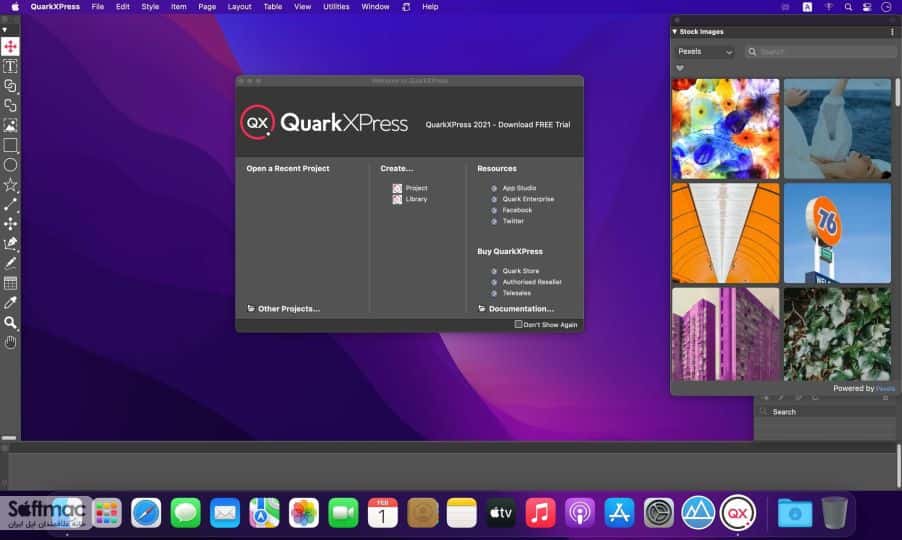Tick the Don't Show Again checkbox
The width and height of the screenshot is (902, 540).
click(x=518, y=324)
